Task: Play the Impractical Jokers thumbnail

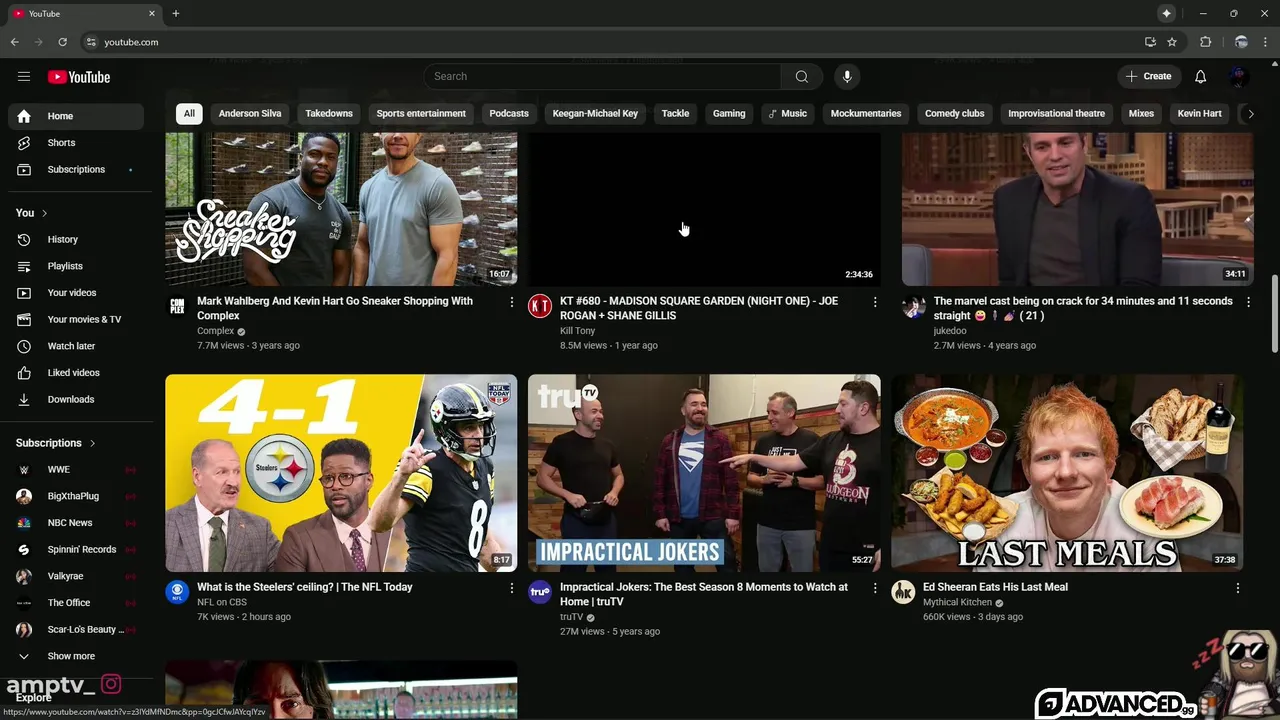Action: (704, 473)
